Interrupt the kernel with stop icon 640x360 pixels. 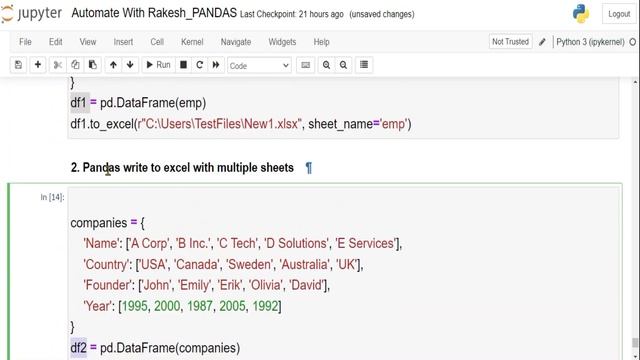point(184,65)
